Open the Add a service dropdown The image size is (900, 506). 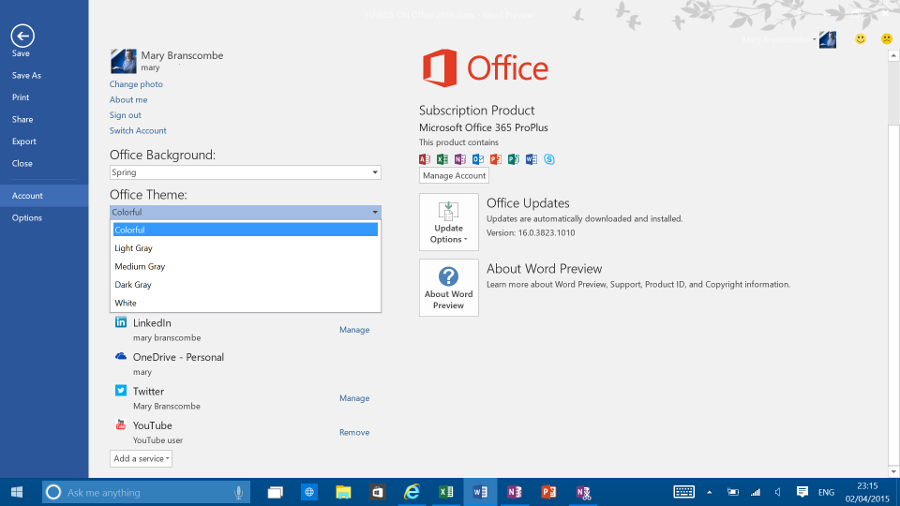[x=141, y=458]
